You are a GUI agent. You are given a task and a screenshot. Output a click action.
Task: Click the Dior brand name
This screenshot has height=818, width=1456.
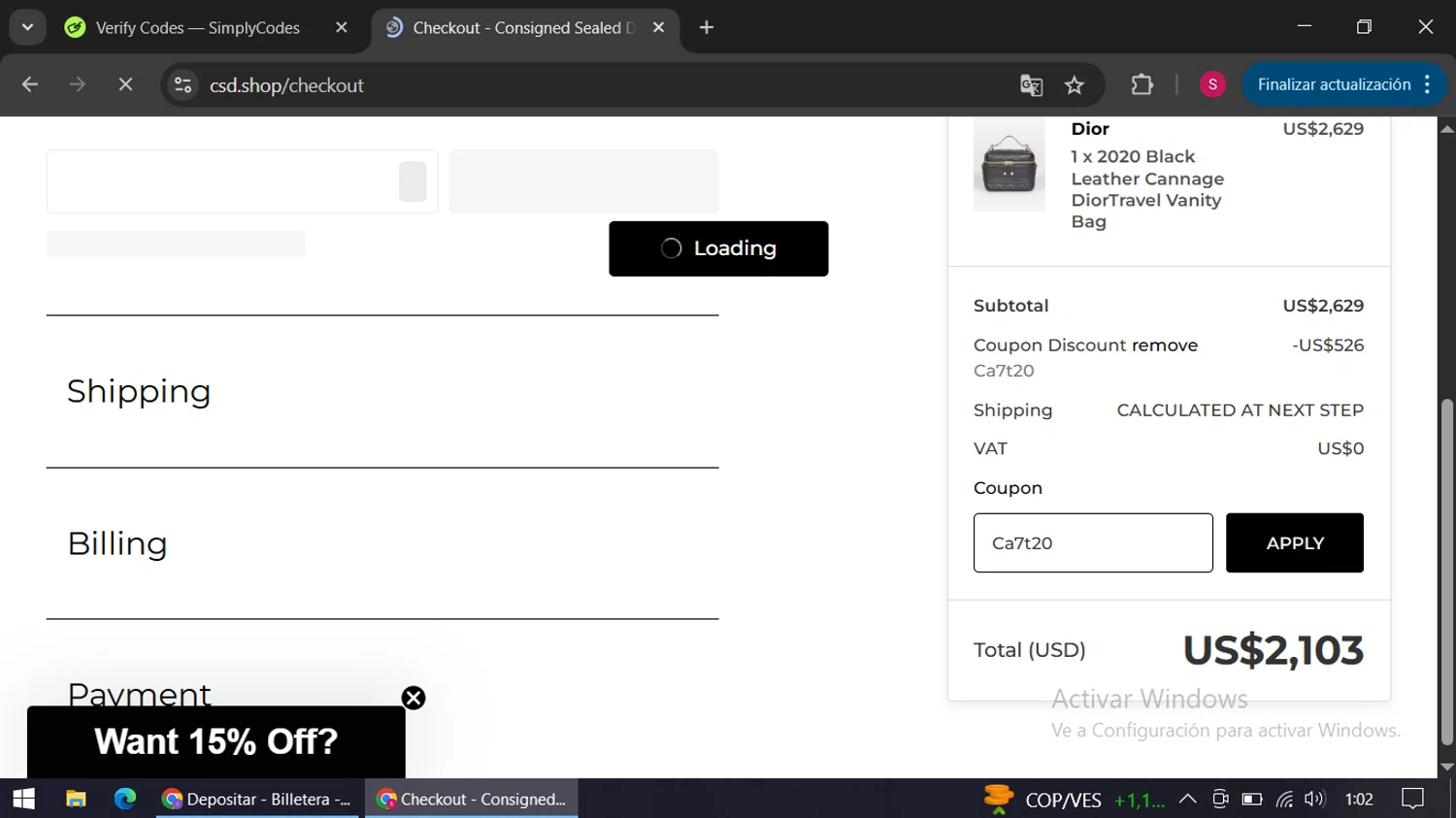pos(1090,129)
